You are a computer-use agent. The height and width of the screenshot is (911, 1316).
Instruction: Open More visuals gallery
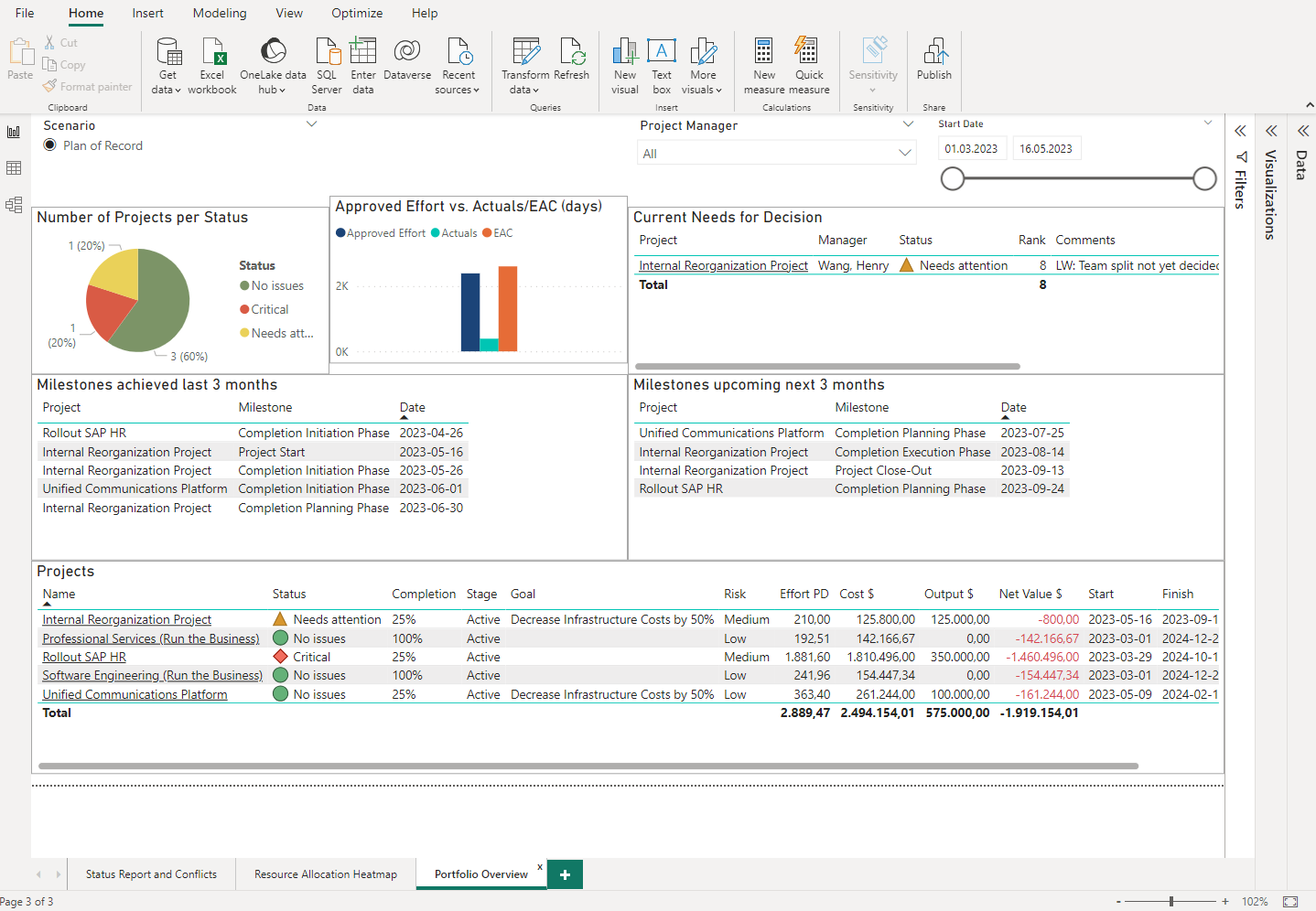(x=703, y=65)
